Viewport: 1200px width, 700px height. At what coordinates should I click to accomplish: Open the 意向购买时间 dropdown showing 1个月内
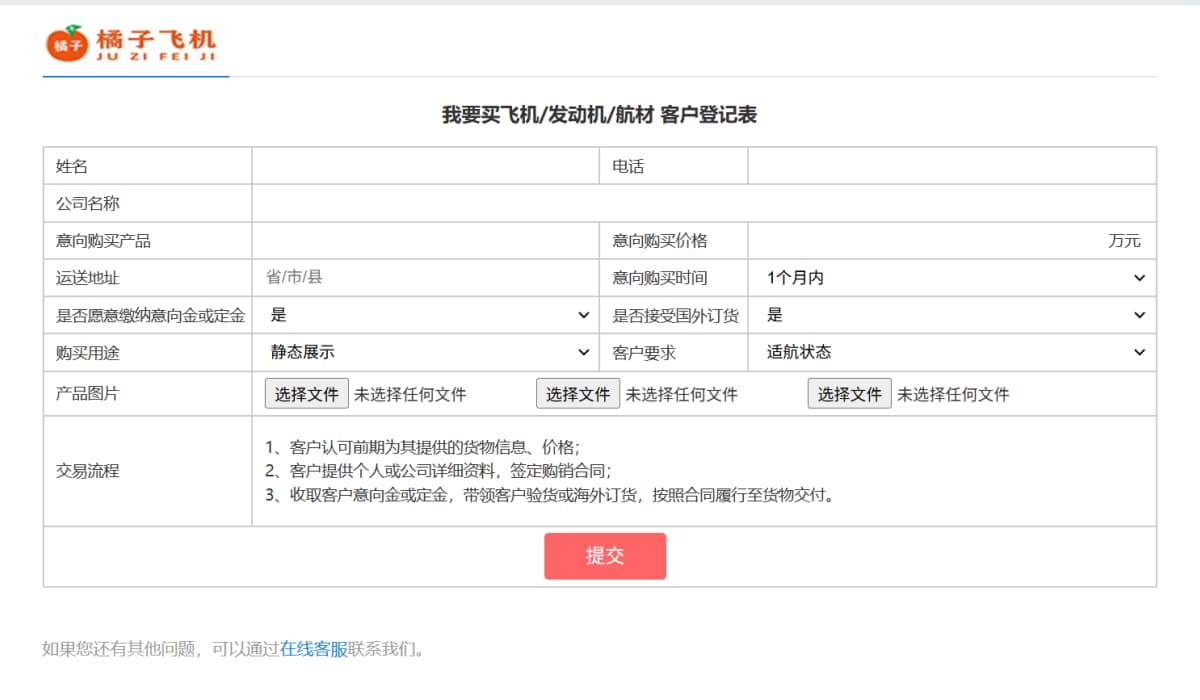[x=952, y=278]
